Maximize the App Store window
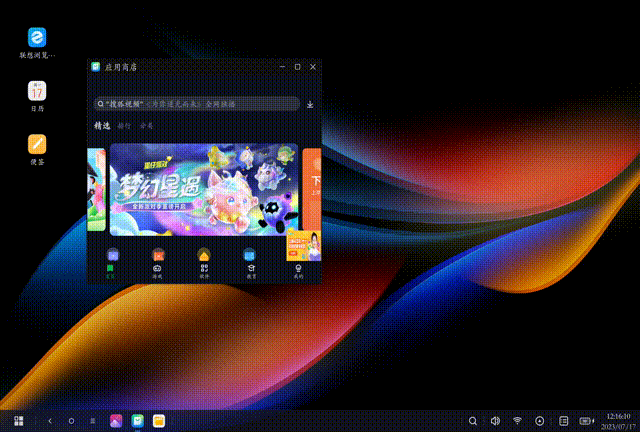Viewport: 640px width, 432px height. [298, 67]
